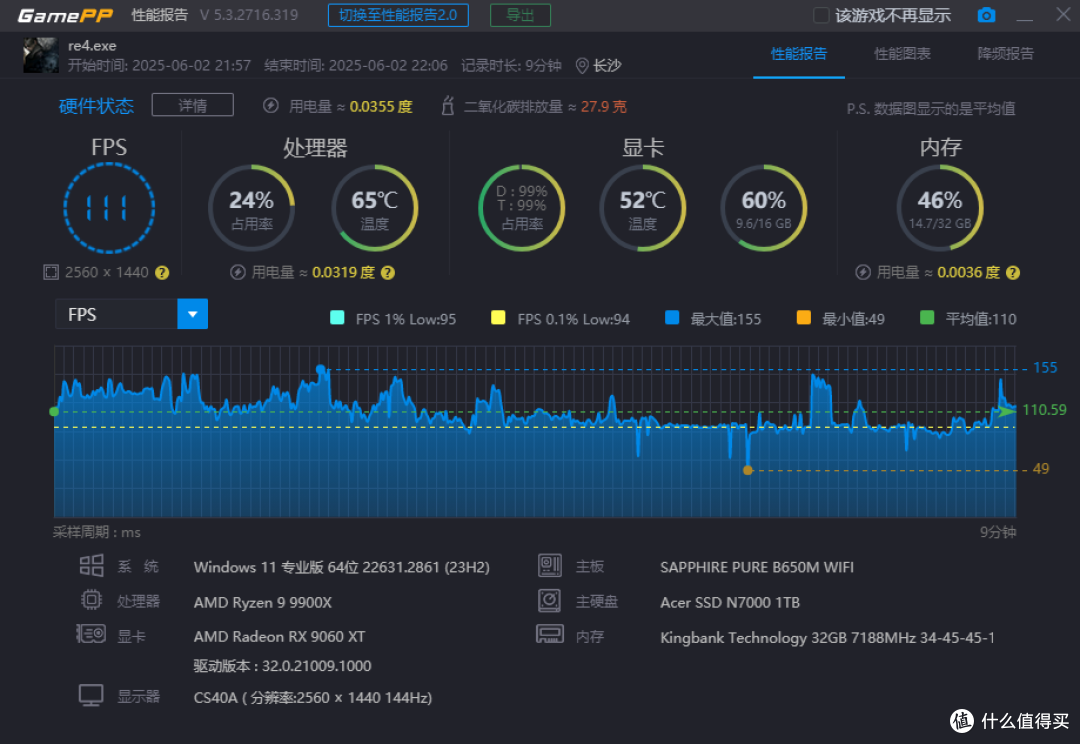Screen dimensions: 1080x744
Task: Click the V 5.3.2716.319 version text
Action: 249,14
